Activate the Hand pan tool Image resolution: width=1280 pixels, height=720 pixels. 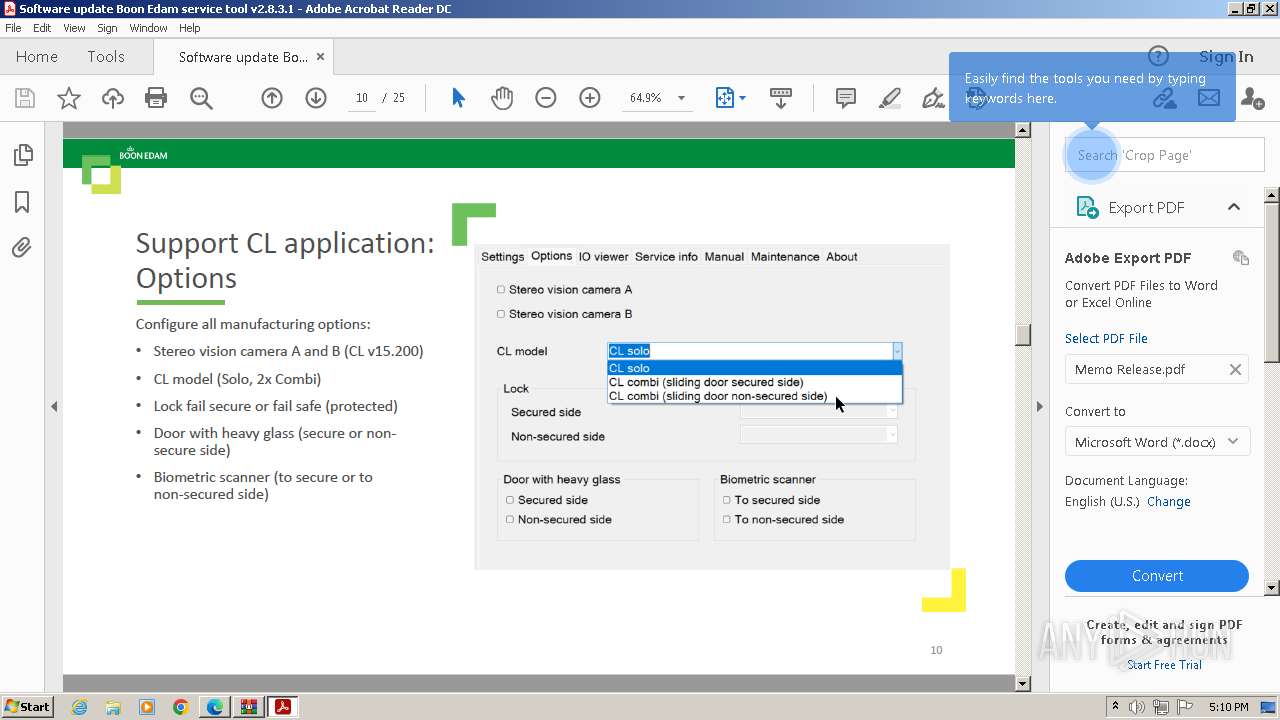(x=502, y=98)
